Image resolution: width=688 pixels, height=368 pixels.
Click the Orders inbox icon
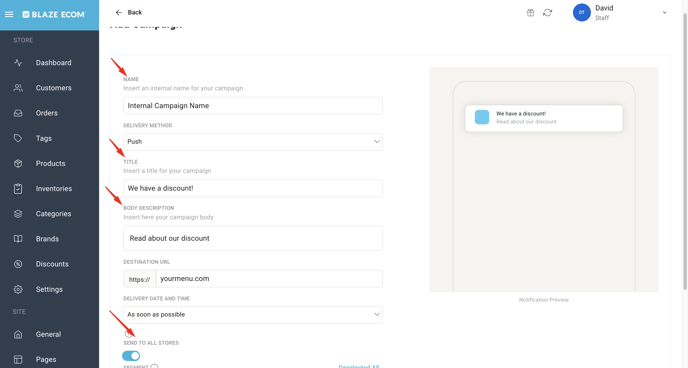point(18,113)
